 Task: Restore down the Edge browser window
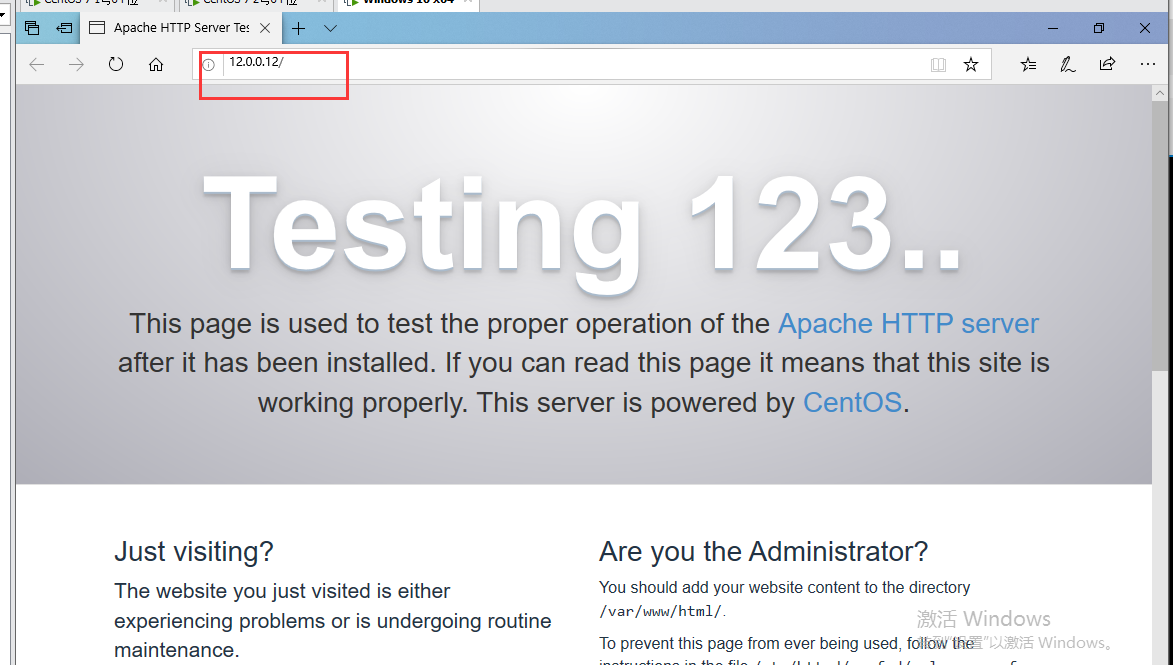coord(1098,28)
